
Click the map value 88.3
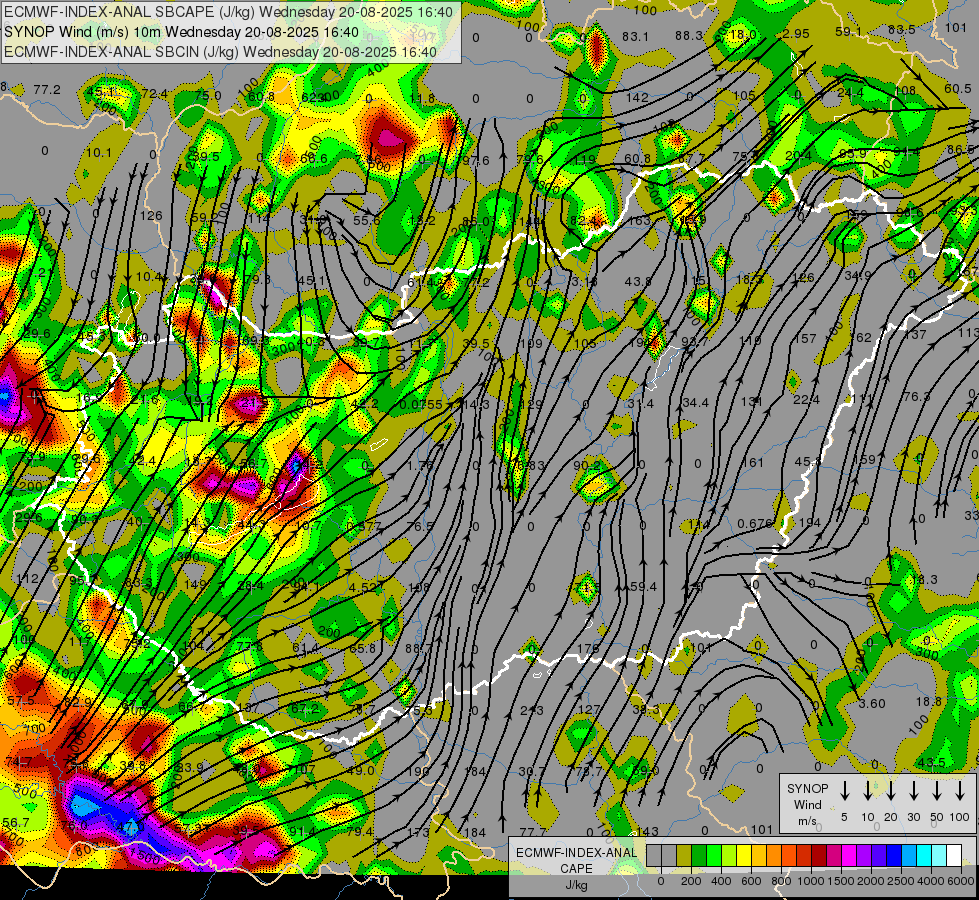tap(689, 36)
